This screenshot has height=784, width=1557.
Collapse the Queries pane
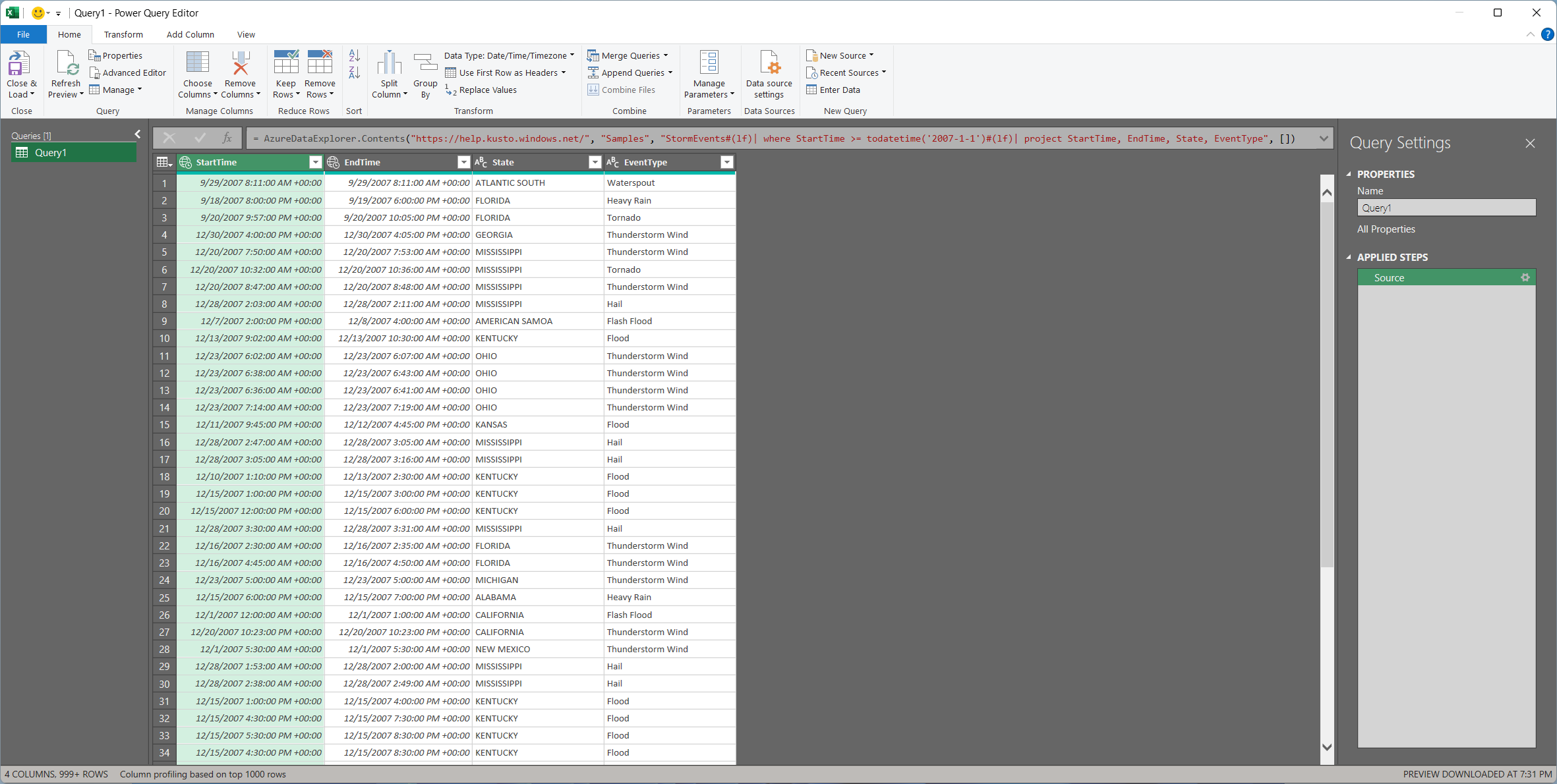point(137,134)
